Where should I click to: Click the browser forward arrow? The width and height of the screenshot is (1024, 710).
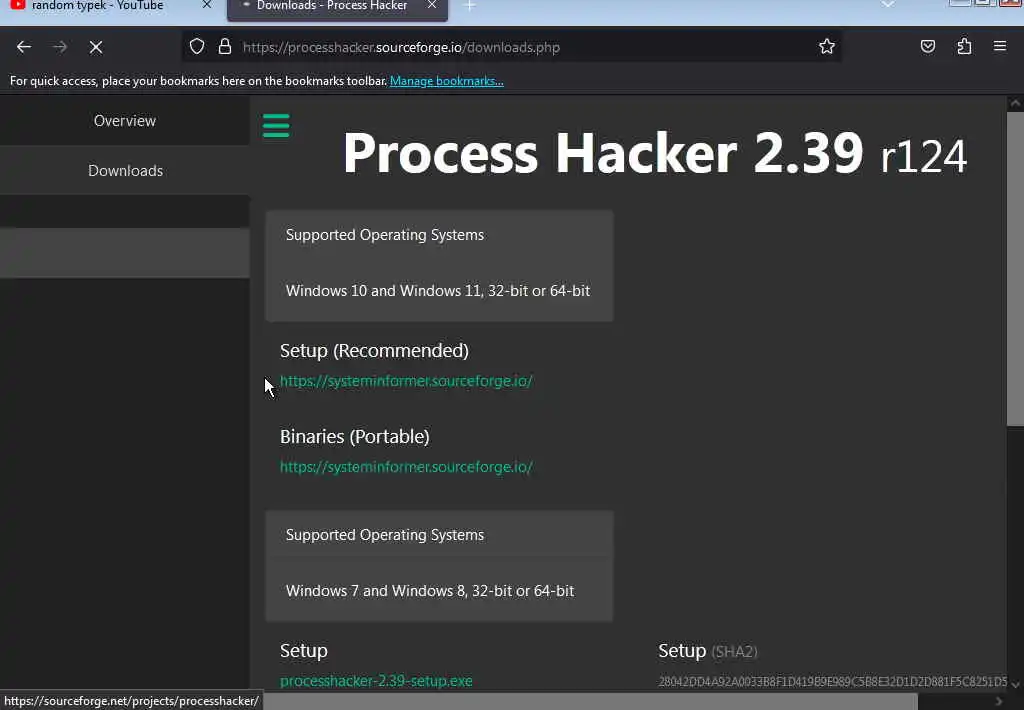click(x=60, y=47)
